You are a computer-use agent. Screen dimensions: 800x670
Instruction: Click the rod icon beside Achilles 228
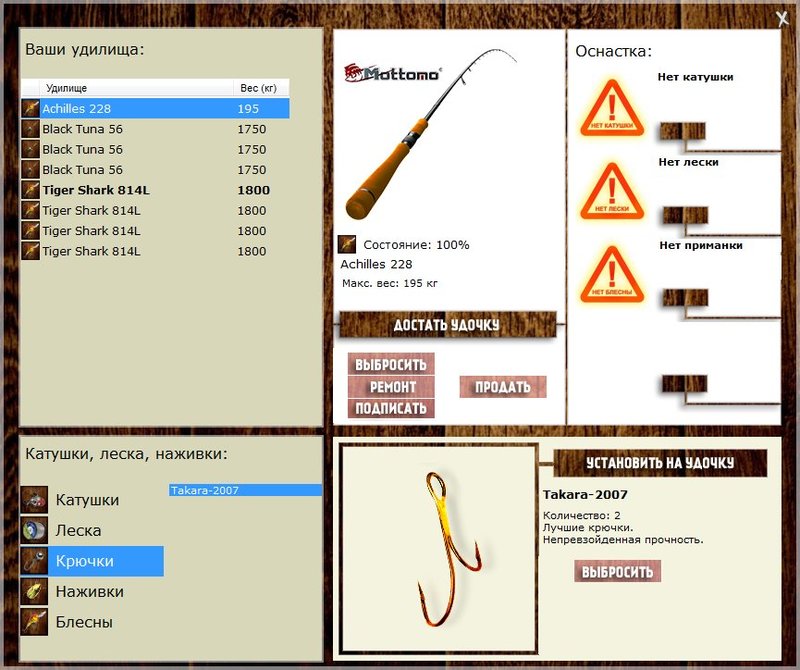31,108
